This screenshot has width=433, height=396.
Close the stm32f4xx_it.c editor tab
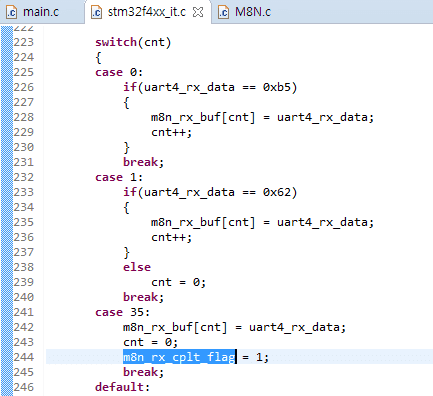pos(198,12)
